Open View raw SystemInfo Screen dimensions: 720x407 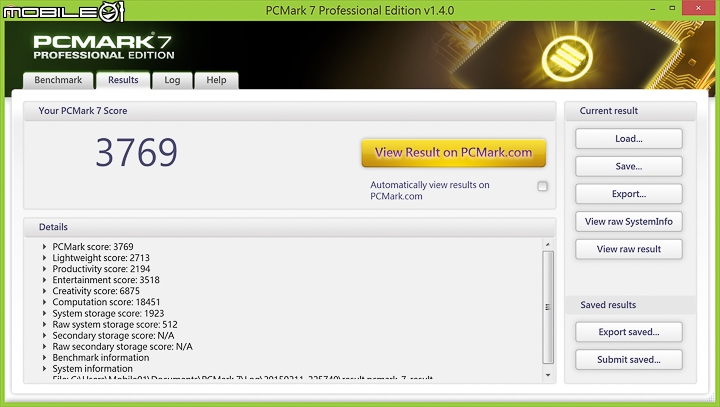tap(629, 221)
